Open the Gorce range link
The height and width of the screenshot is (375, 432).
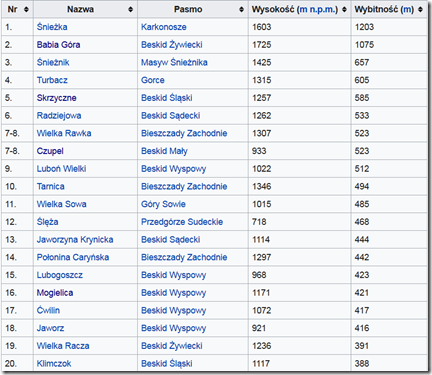(153, 80)
